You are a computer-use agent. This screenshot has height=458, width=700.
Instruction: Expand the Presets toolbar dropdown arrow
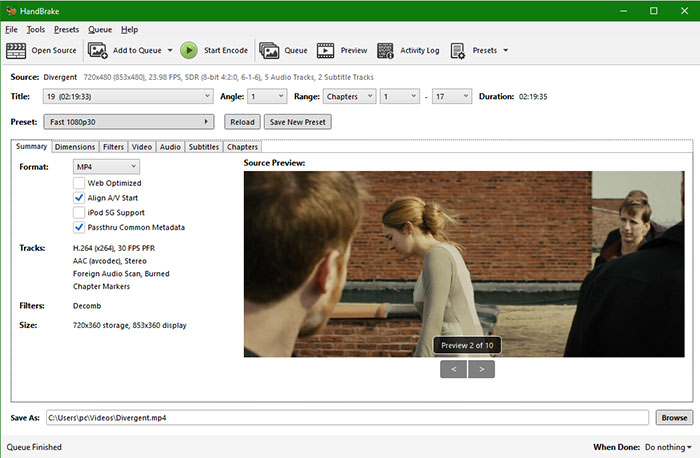coord(506,50)
